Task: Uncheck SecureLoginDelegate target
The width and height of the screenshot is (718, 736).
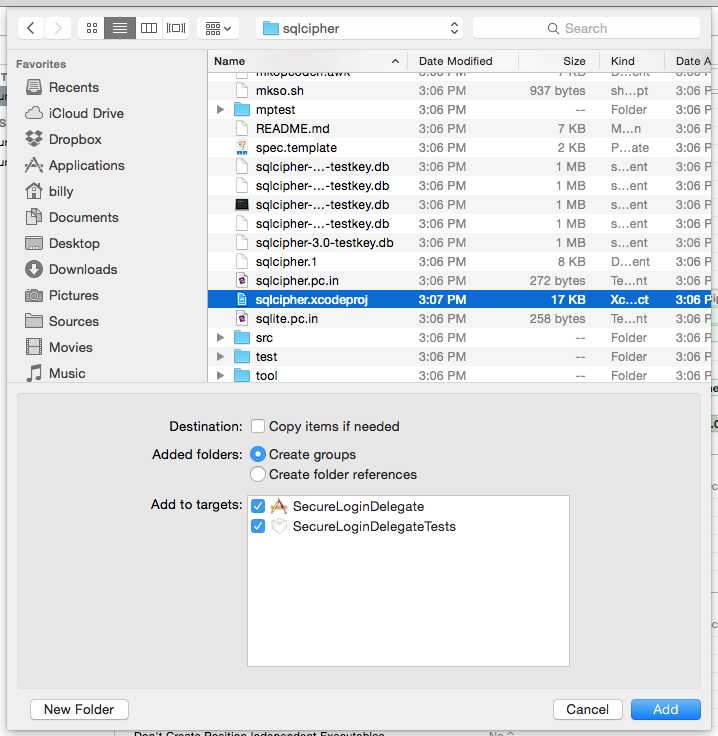Action: click(x=258, y=506)
